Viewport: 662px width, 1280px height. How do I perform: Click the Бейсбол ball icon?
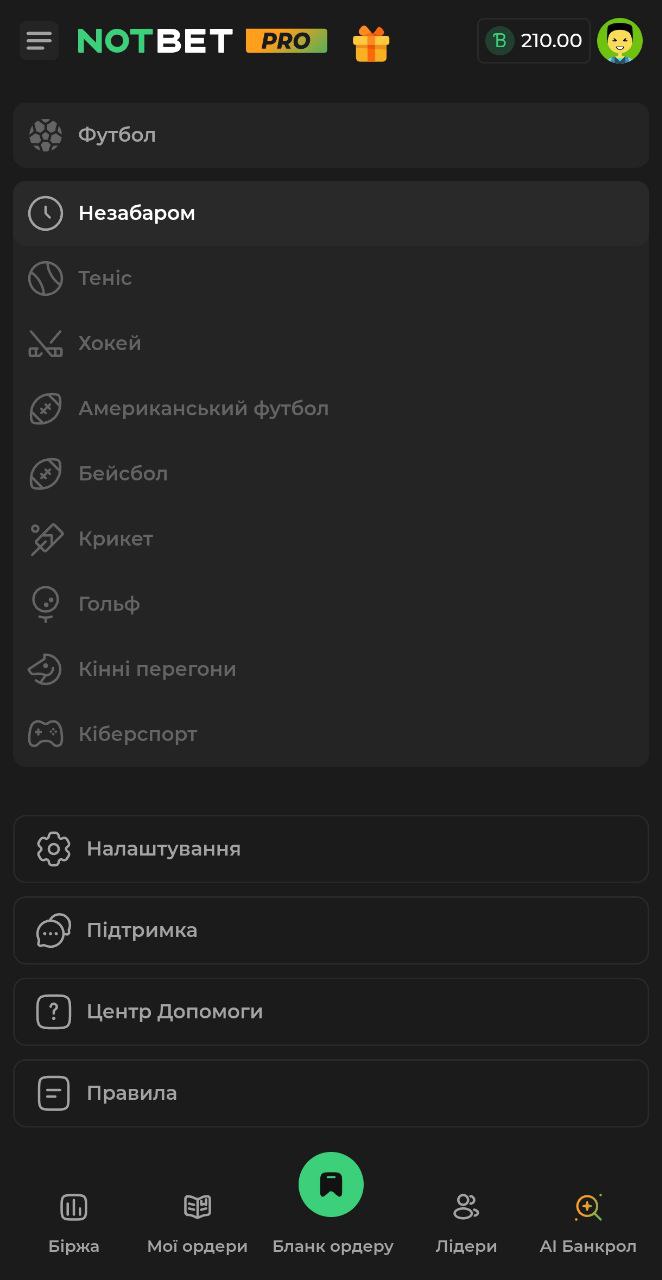click(x=45, y=473)
